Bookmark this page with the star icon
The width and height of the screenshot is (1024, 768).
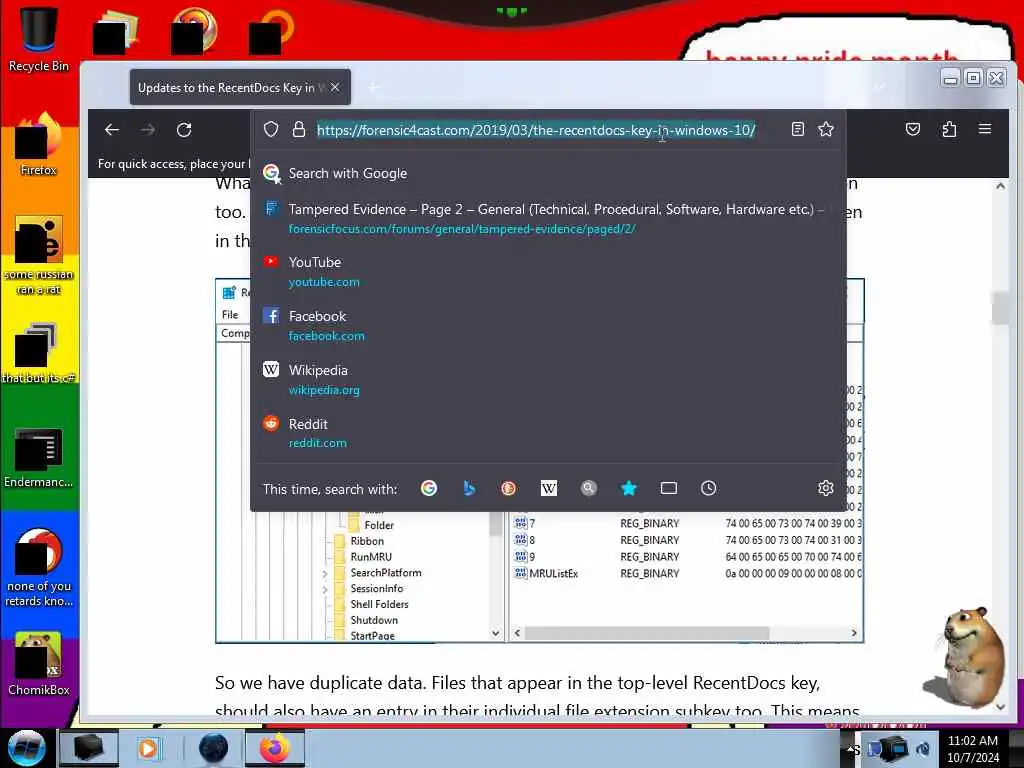coord(826,129)
